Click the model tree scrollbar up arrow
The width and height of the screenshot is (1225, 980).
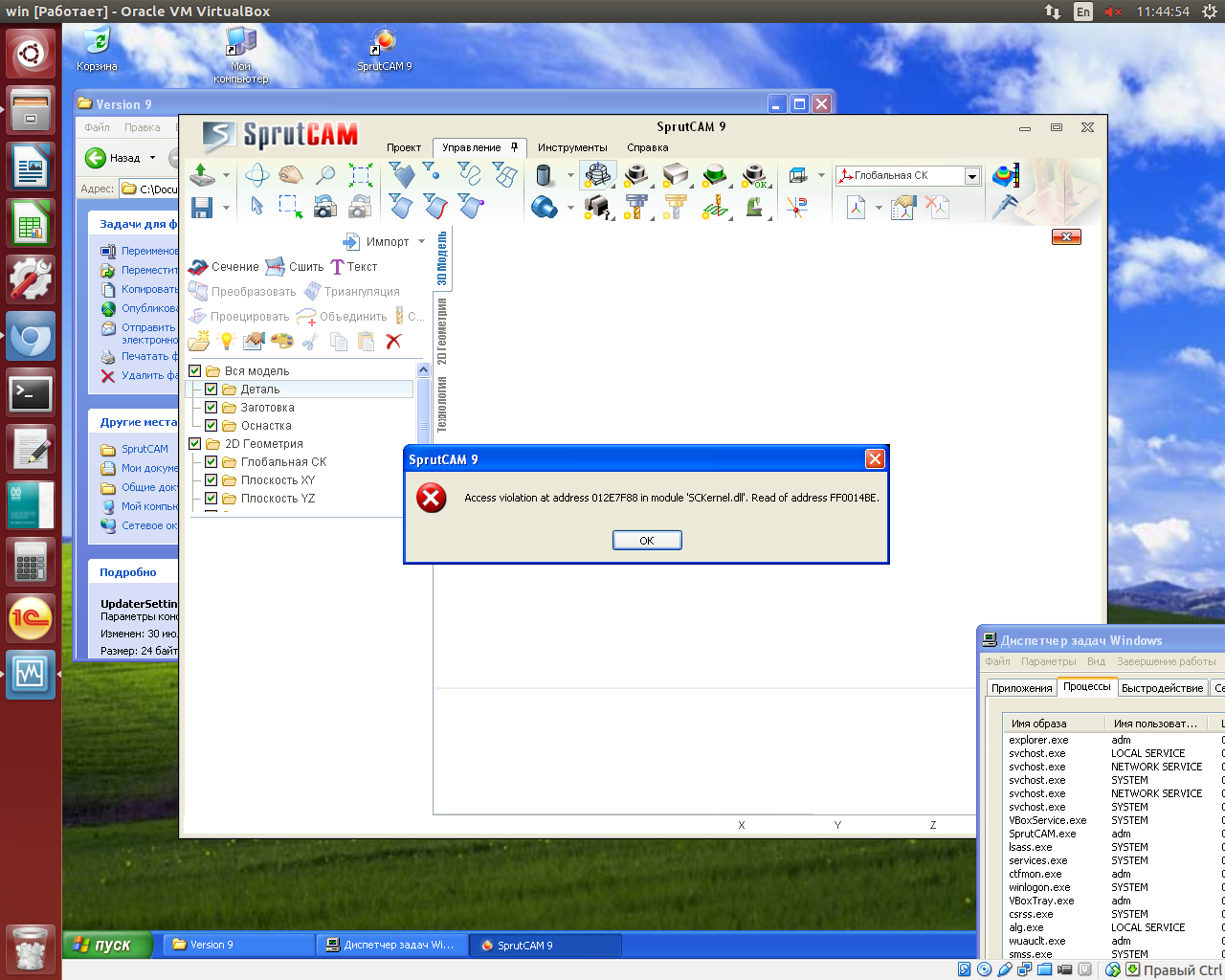[424, 369]
